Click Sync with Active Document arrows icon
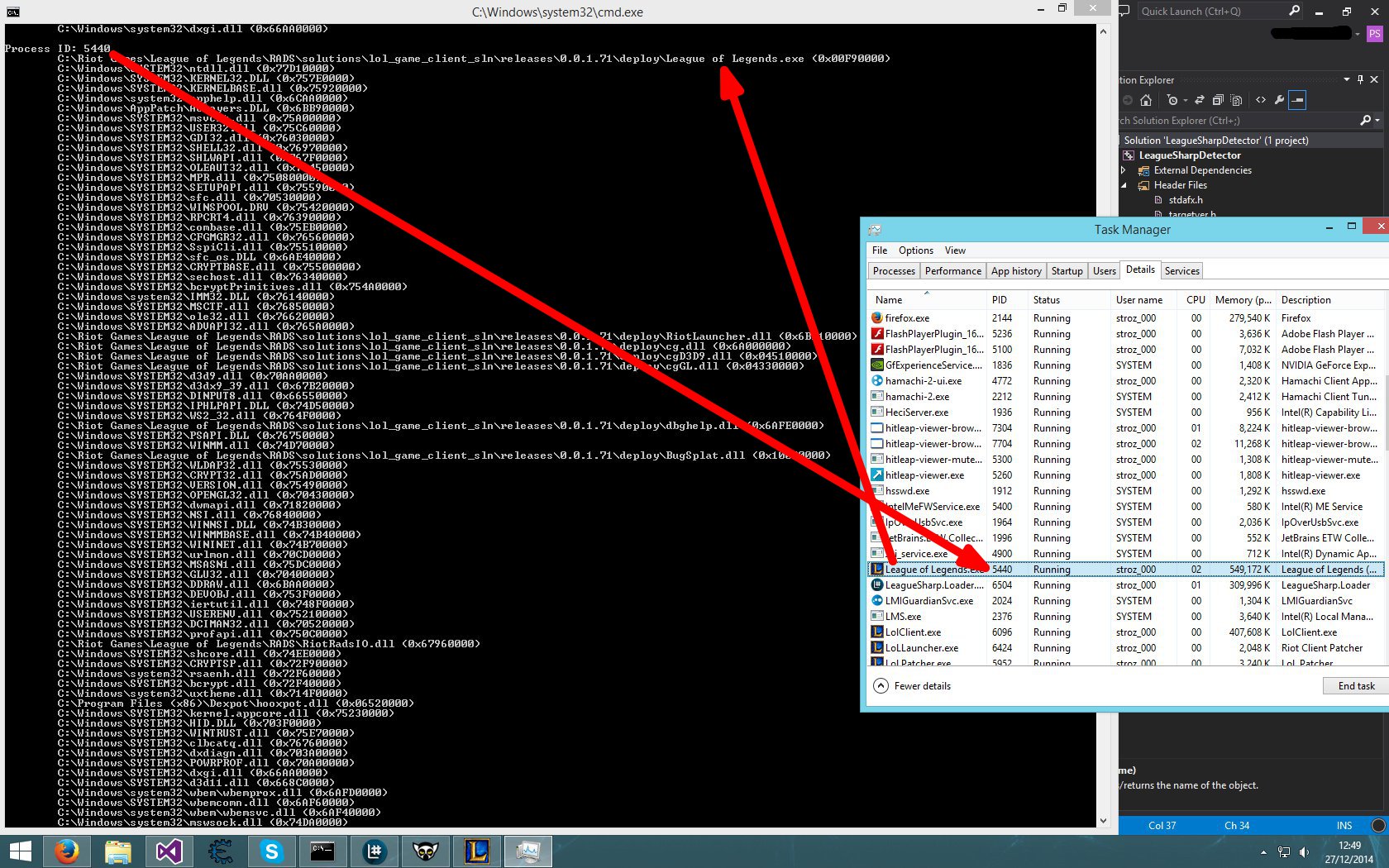Image resolution: width=1389 pixels, height=868 pixels. click(1199, 100)
